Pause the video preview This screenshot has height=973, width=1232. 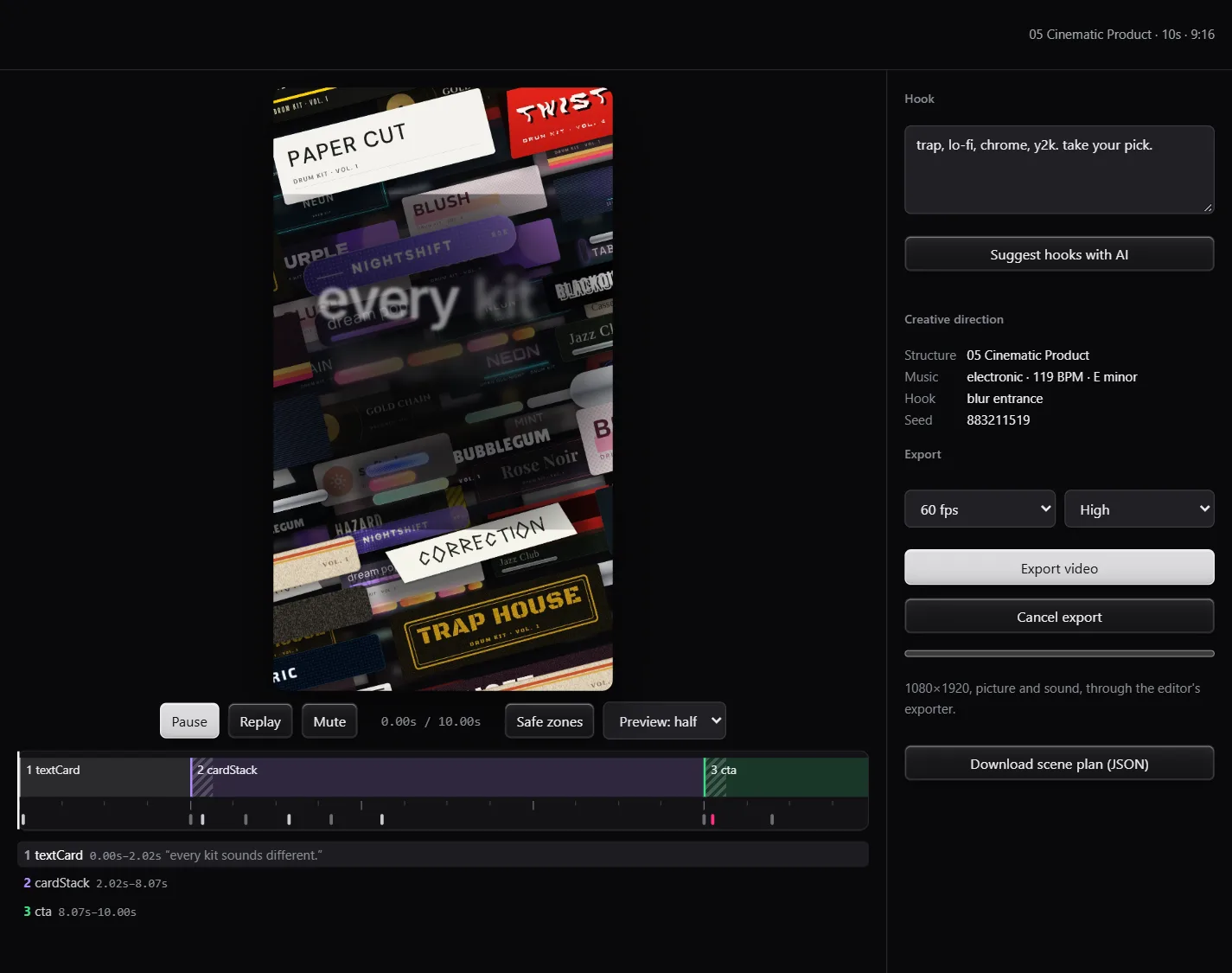[x=189, y=721]
